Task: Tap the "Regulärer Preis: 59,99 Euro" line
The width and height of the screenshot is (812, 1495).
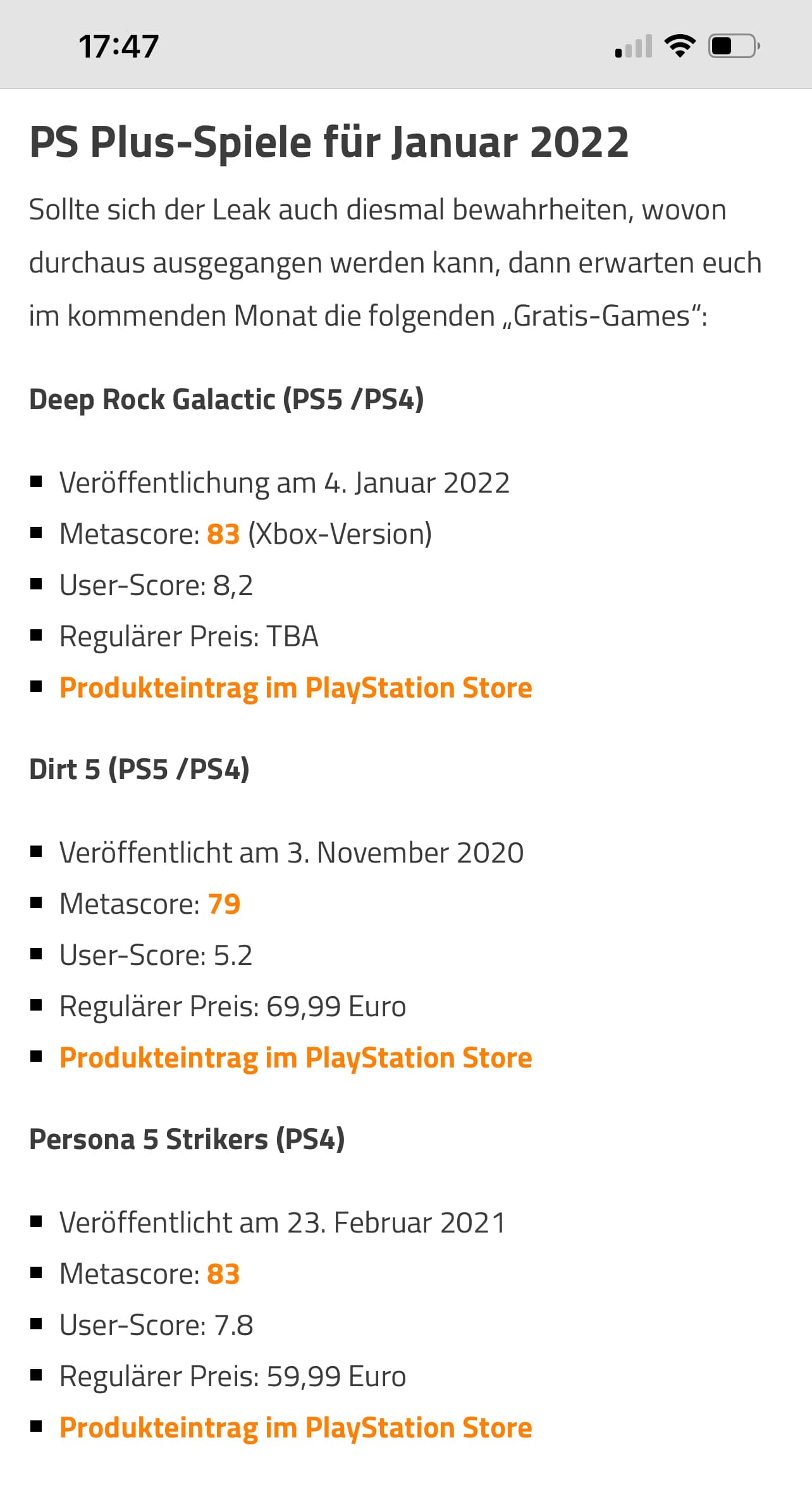Action: pyautogui.click(x=232, y=1377)
